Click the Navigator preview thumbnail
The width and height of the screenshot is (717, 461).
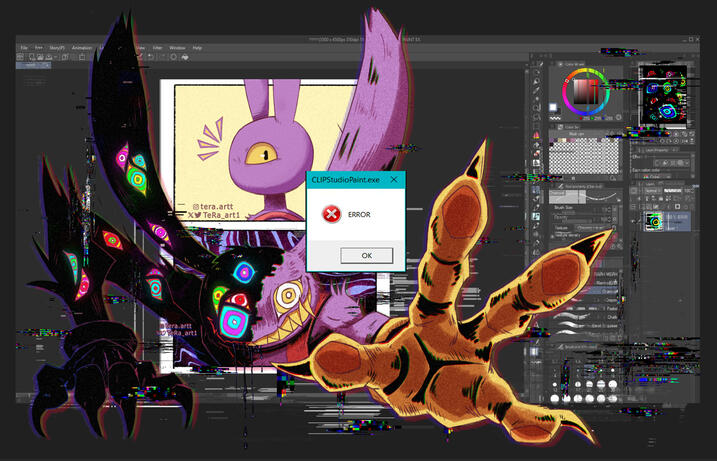click(x=663, y=97)
